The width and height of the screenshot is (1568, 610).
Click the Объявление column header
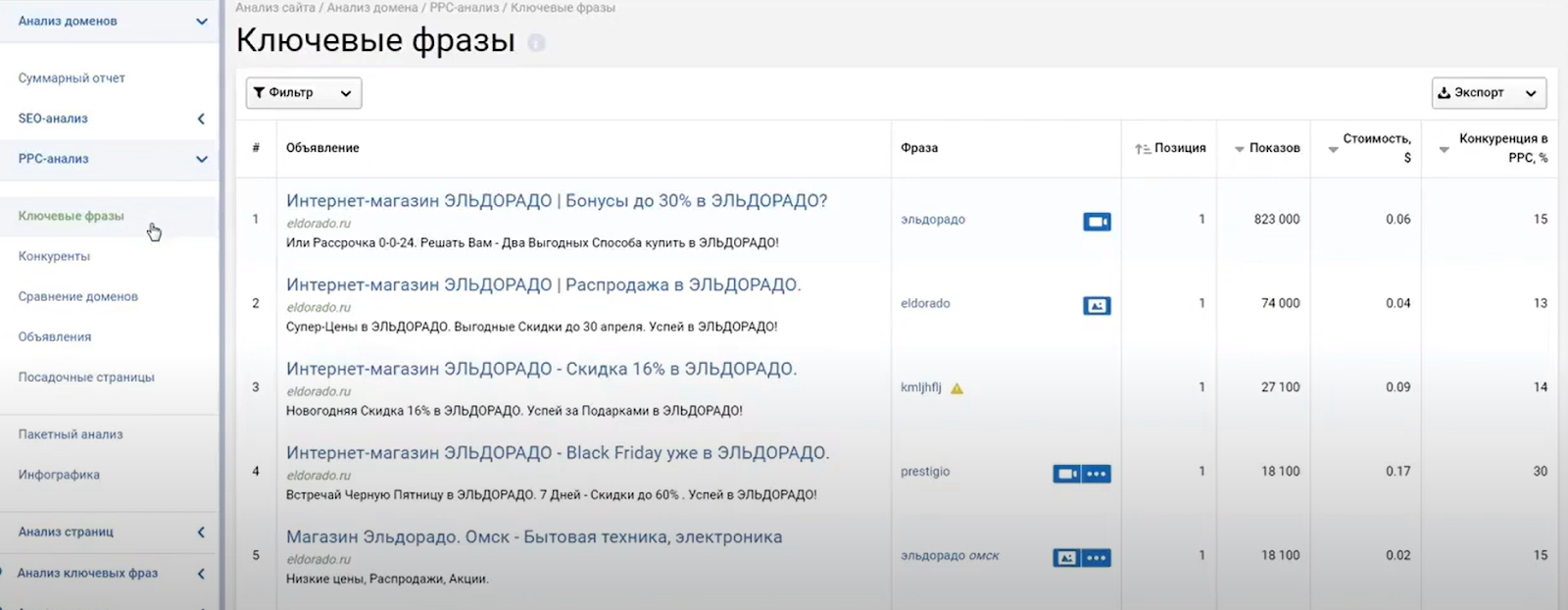coord(322,148)
